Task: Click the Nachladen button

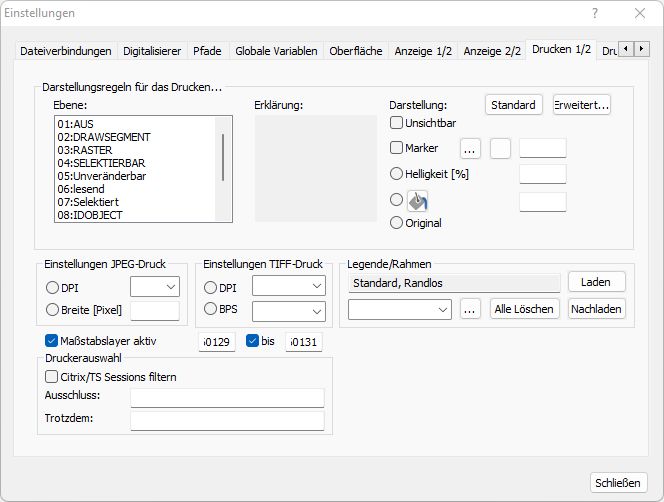Action: pyautogui.click(x=596, y=309)
